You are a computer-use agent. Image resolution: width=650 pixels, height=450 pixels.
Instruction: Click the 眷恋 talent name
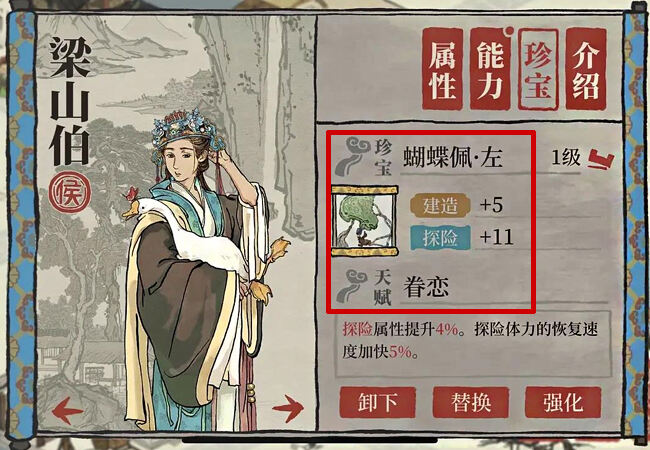(426, 287)
